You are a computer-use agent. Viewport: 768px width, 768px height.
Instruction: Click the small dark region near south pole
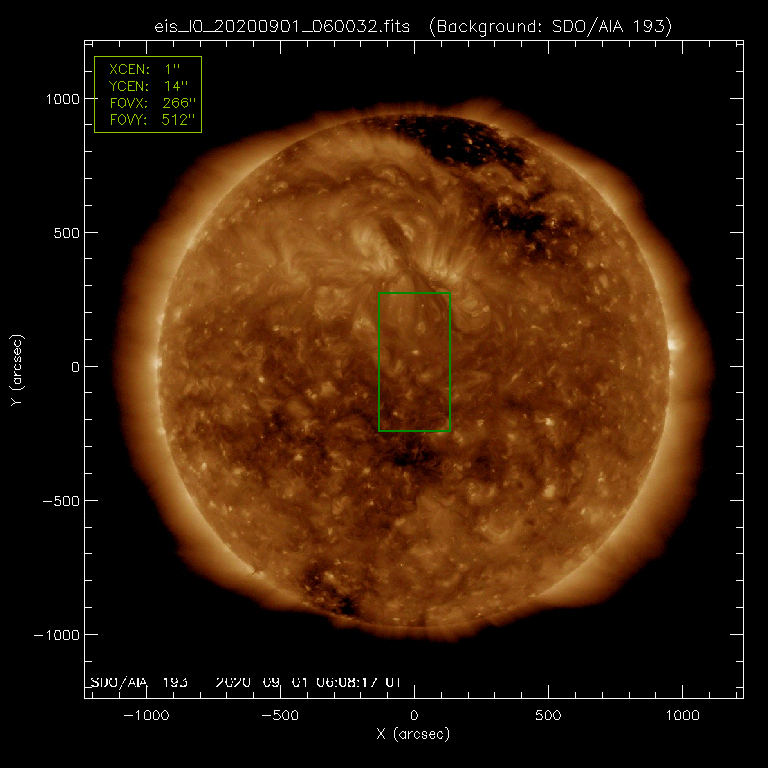(x=345, y=603)
